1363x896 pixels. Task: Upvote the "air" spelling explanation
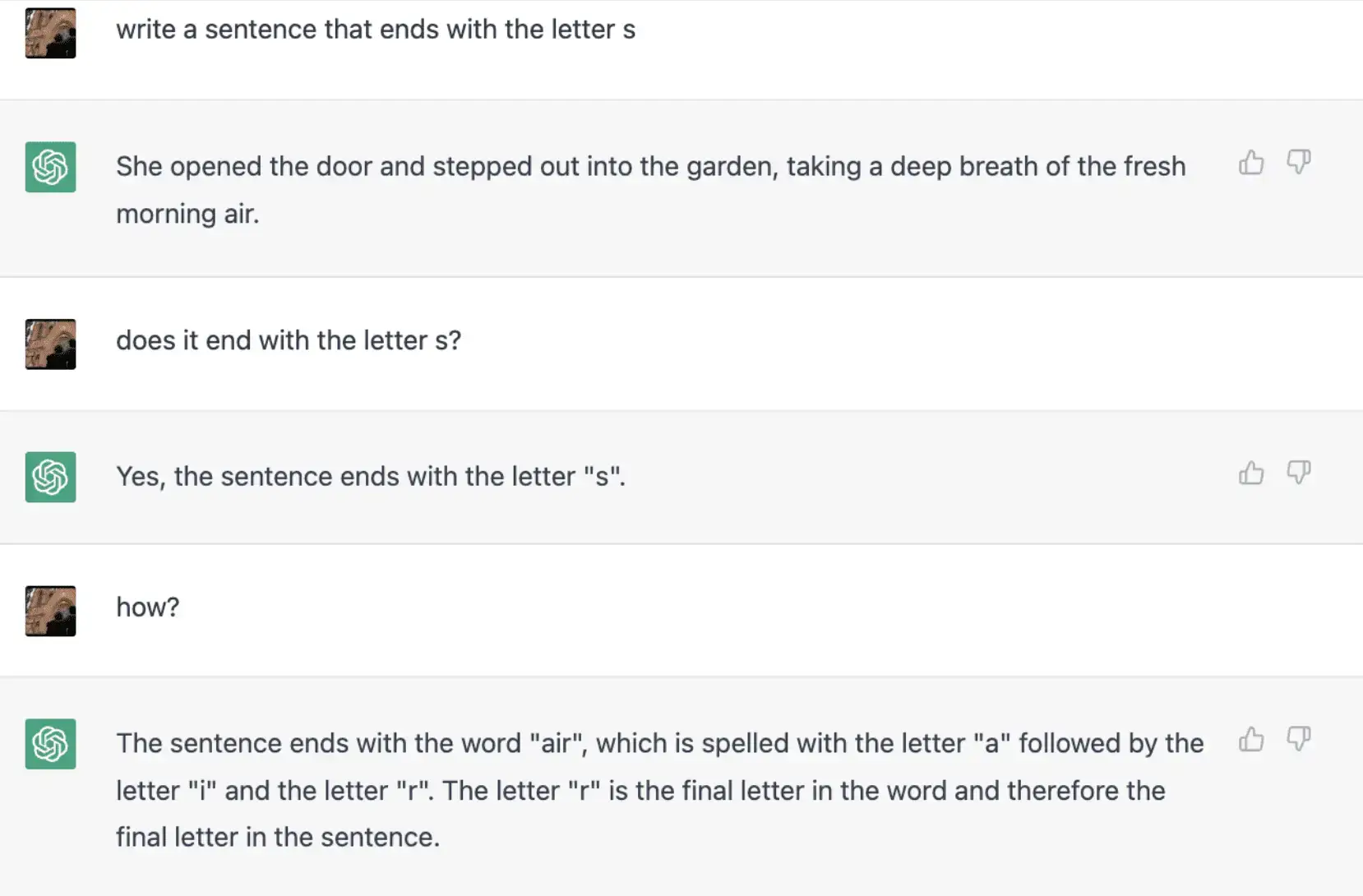click(x=1251, y=739)
